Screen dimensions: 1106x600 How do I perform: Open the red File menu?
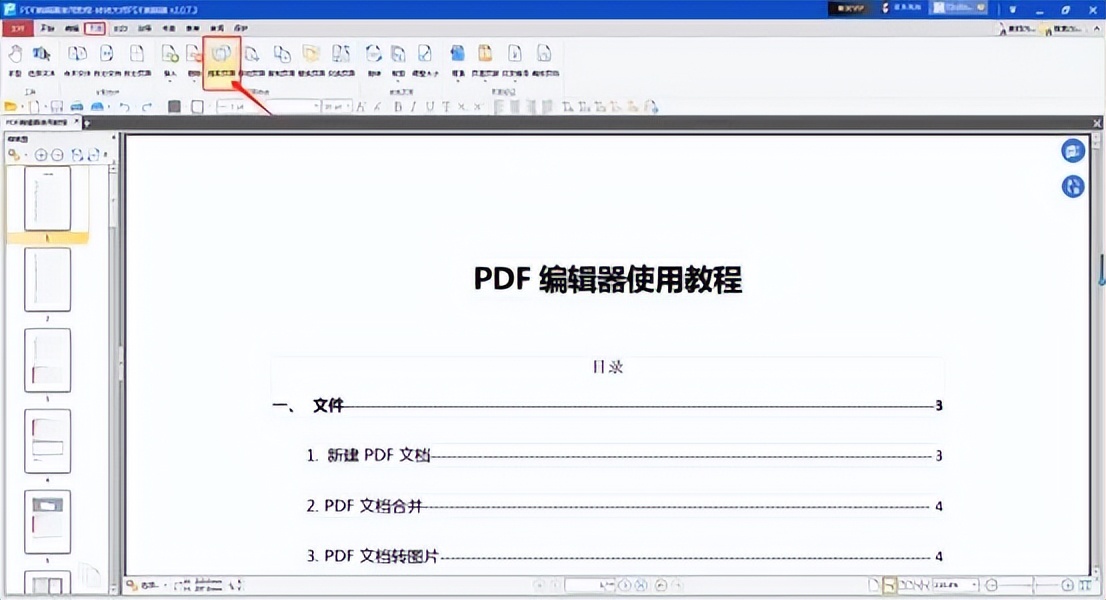[x=18, y=28]
